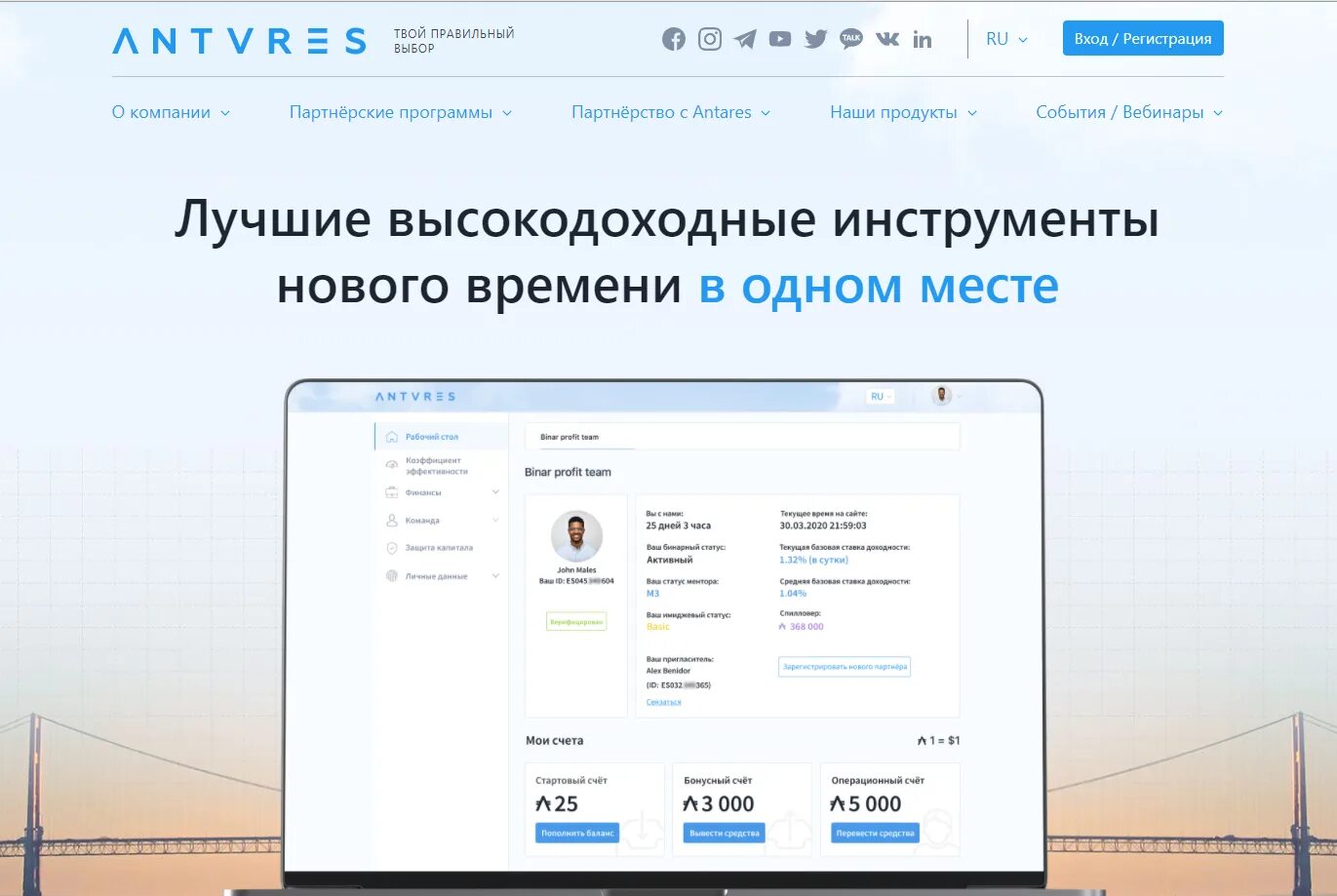
Task: Click the Верифицирован status badge
Action: 576,622
